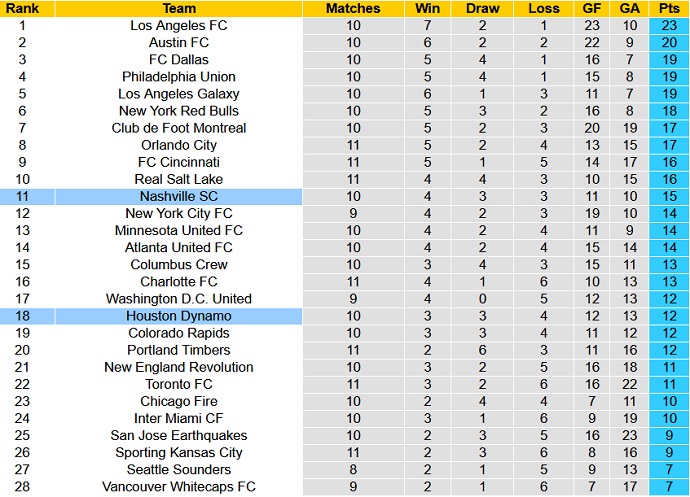Image resolution: width=690 pixels, height=497 pixels.
Task: Select the highlighted Nashville SC row
Action: tap(179, 196)
